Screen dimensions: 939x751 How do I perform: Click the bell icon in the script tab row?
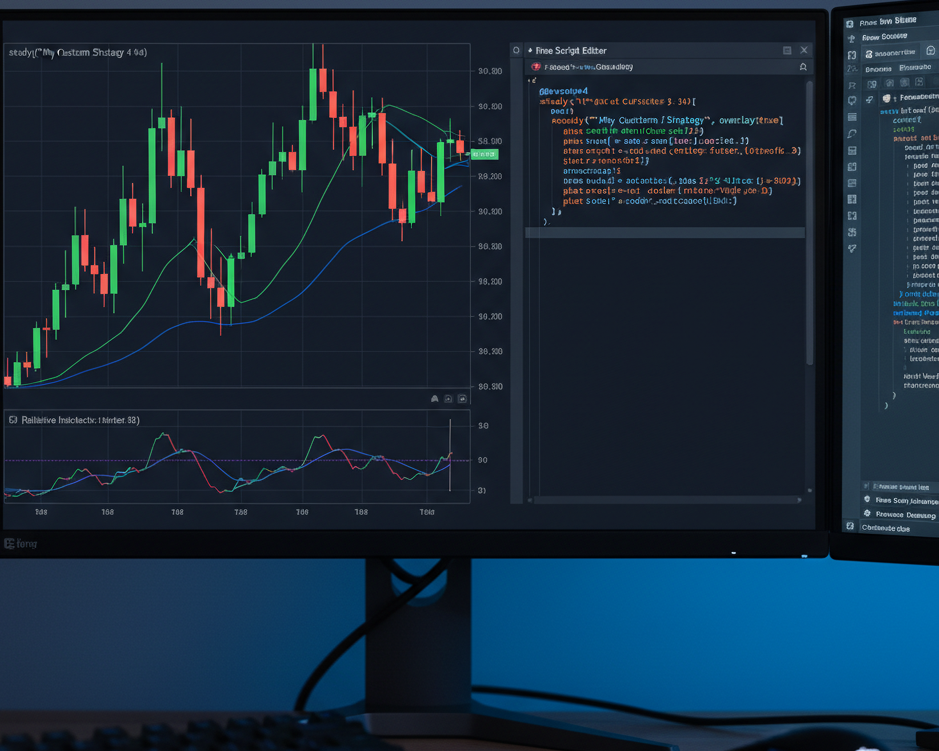click(x=802, y=67)
